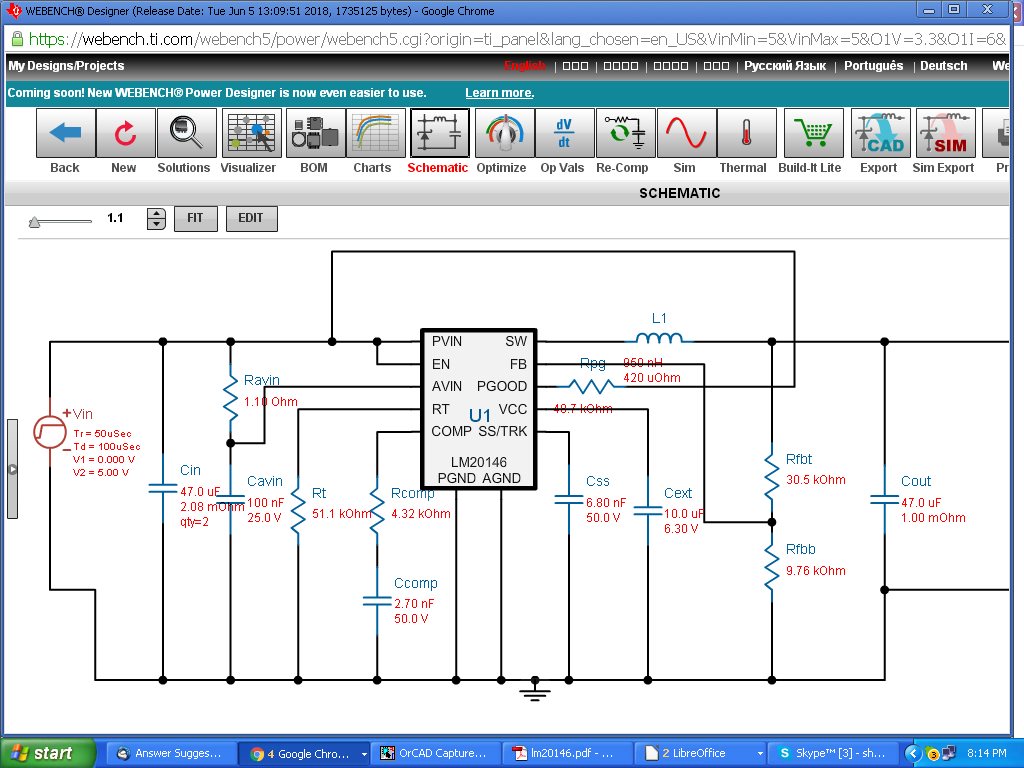Viewport: 1024px width, 768px height.
Task: Open the Windows start button
Action: click(x=47, y=753)
